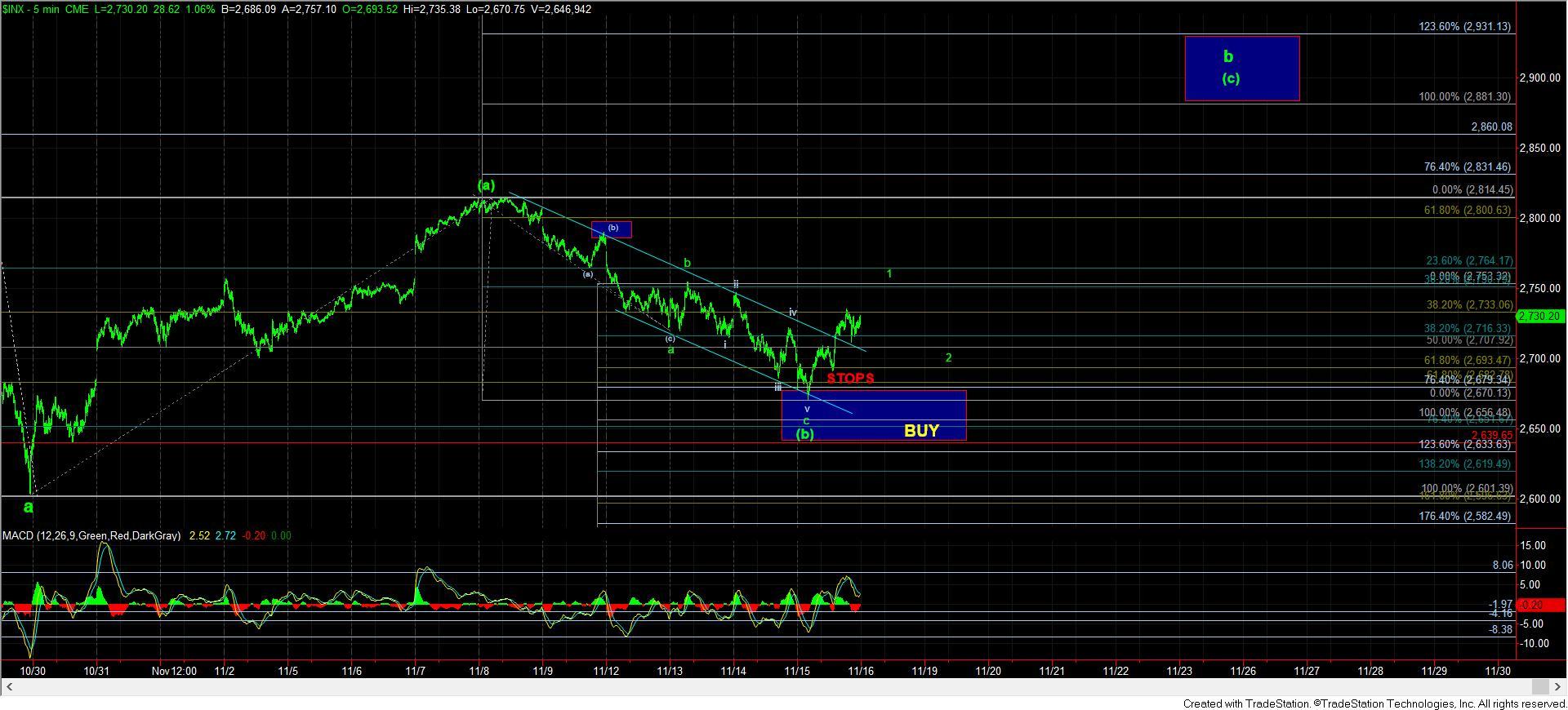The width and height of the screenshot is (1568, 710).
Task: Click the Nov 12:00 label on the time axis
Action: click(x=174, y=671)
